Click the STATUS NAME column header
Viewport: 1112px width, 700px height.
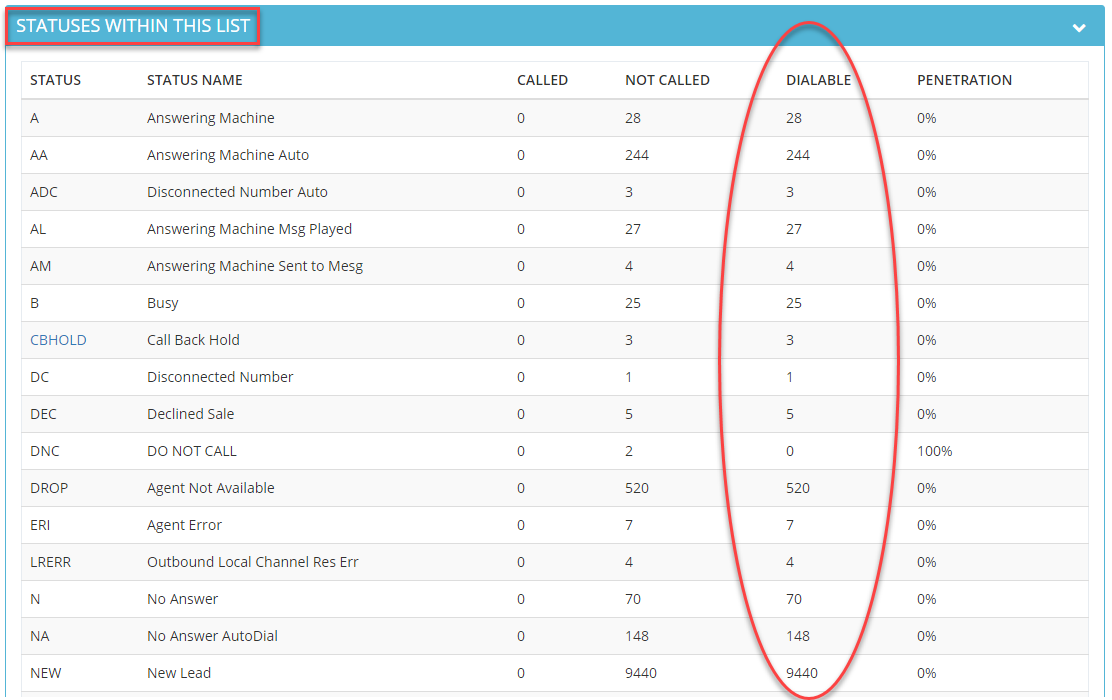tap(194, 80)
